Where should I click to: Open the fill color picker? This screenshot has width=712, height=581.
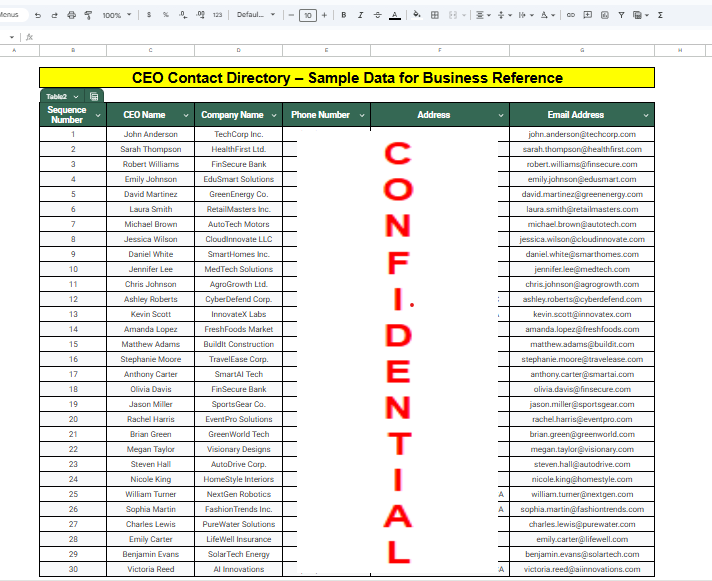click(416, 15)
